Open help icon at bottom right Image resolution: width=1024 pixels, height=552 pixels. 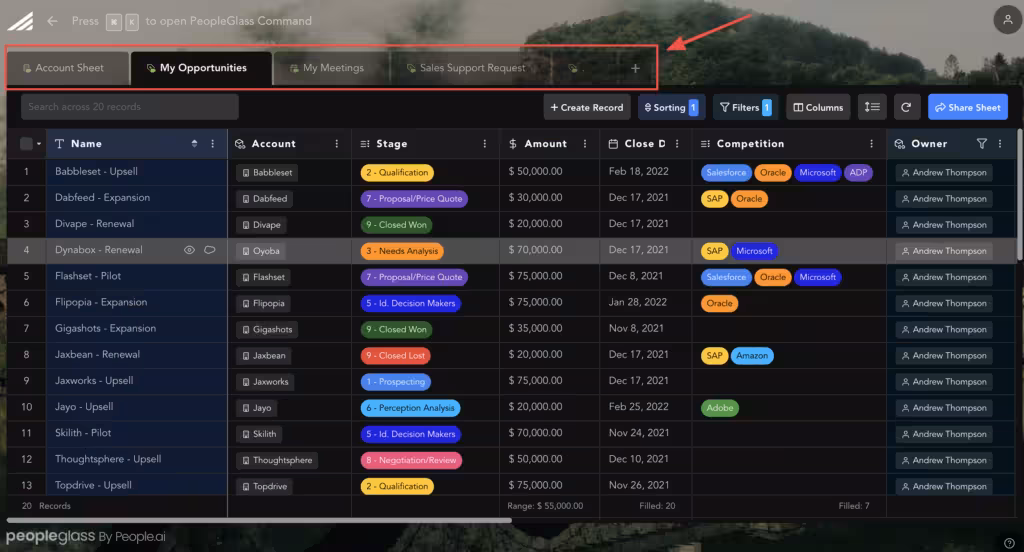click(x=1009, y=543)
